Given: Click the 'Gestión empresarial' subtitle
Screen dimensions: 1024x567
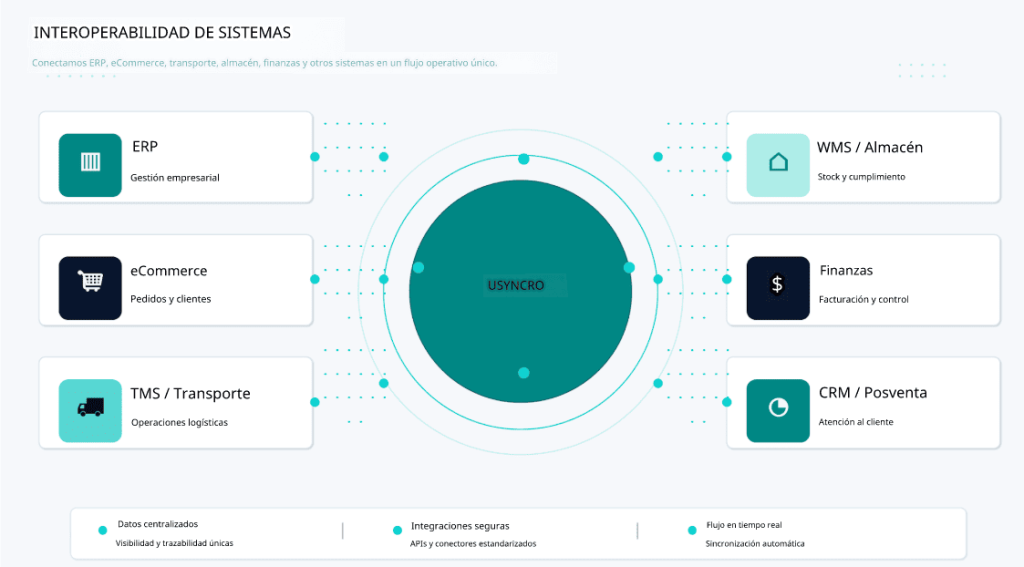Looking at the screenshot, I should pyautogui.click(x=175, y=178).
